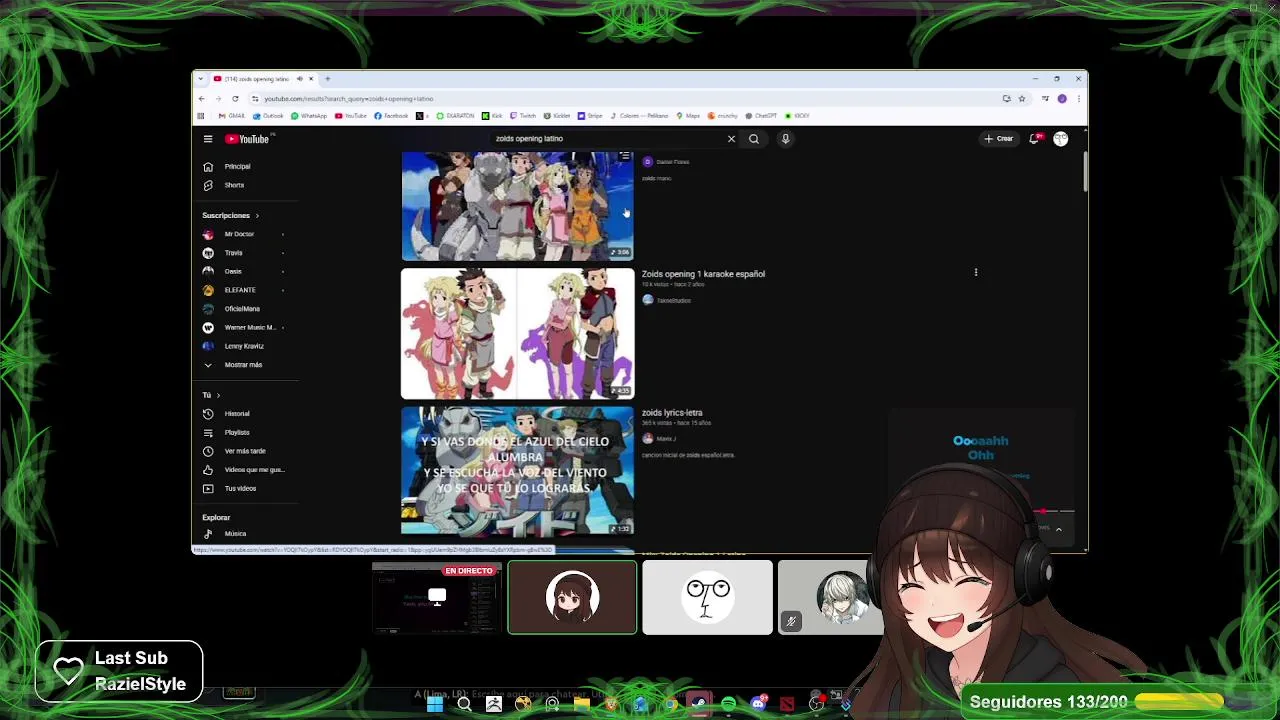
Task: Expand the Tú section chevron
Action: (x=218, y=395)
